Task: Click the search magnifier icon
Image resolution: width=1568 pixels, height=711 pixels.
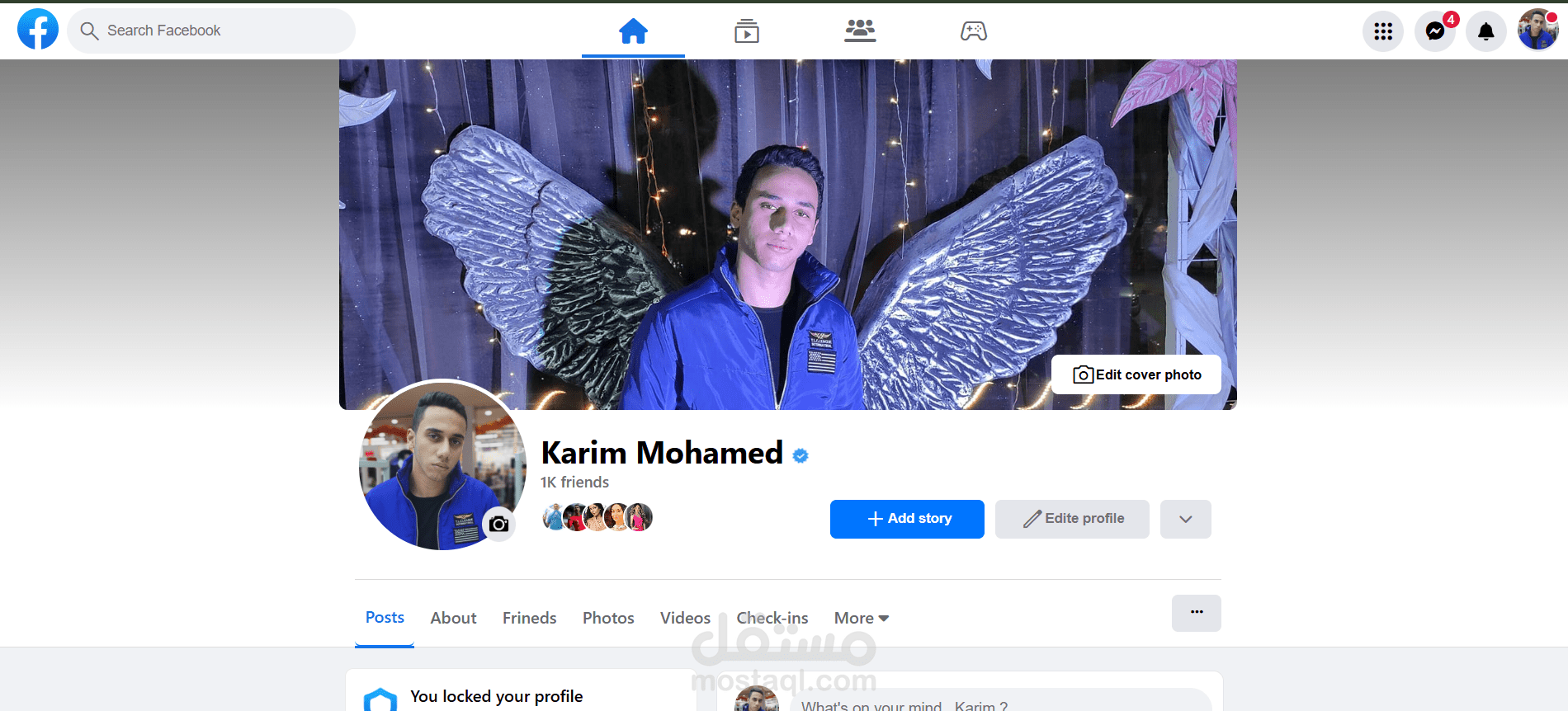Action: [89, 31]
